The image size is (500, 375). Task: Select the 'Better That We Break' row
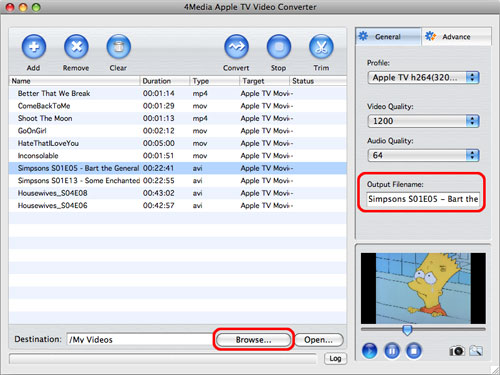[178, 93]
